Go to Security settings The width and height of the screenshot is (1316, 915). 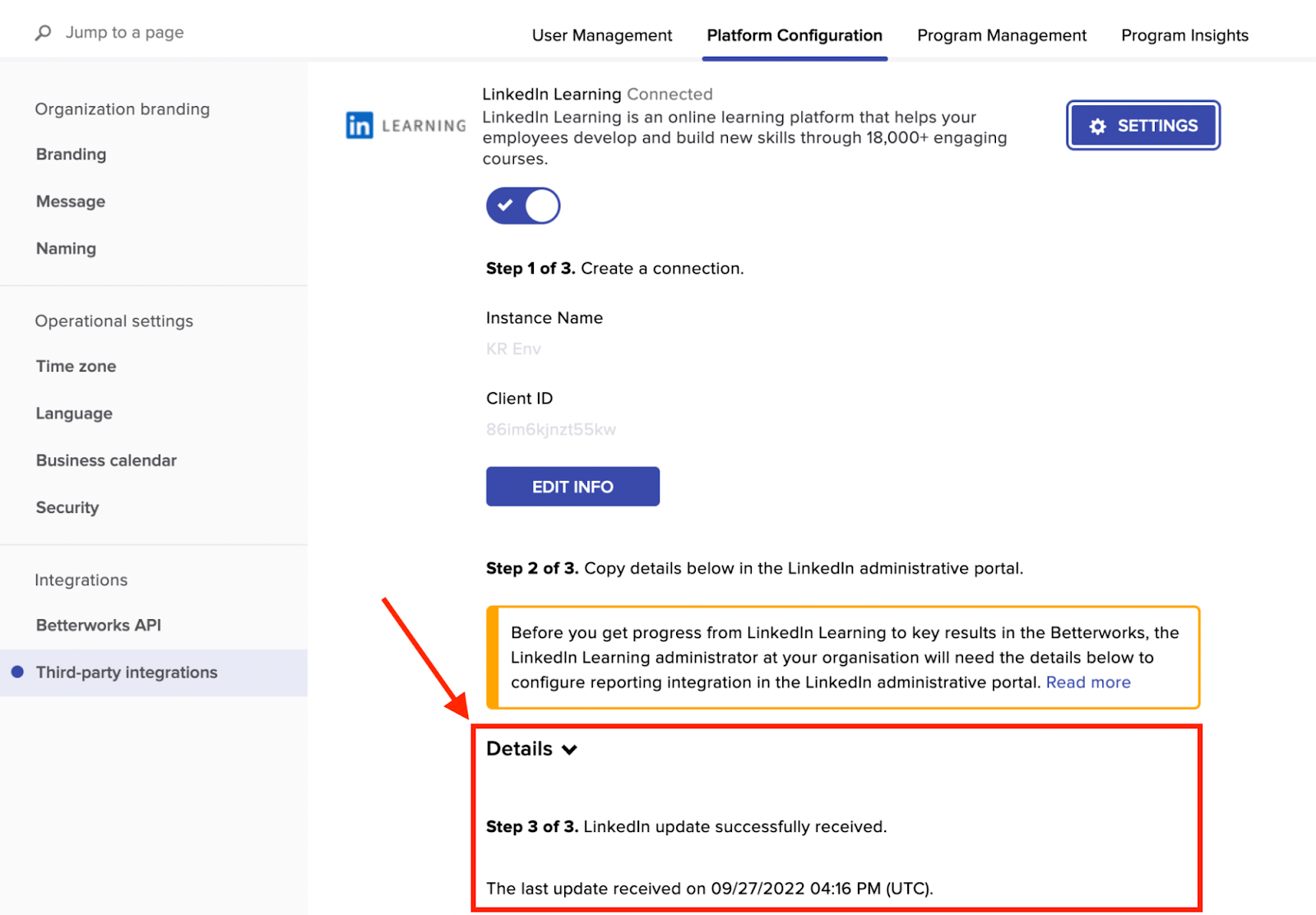click(x=67, y=508)
